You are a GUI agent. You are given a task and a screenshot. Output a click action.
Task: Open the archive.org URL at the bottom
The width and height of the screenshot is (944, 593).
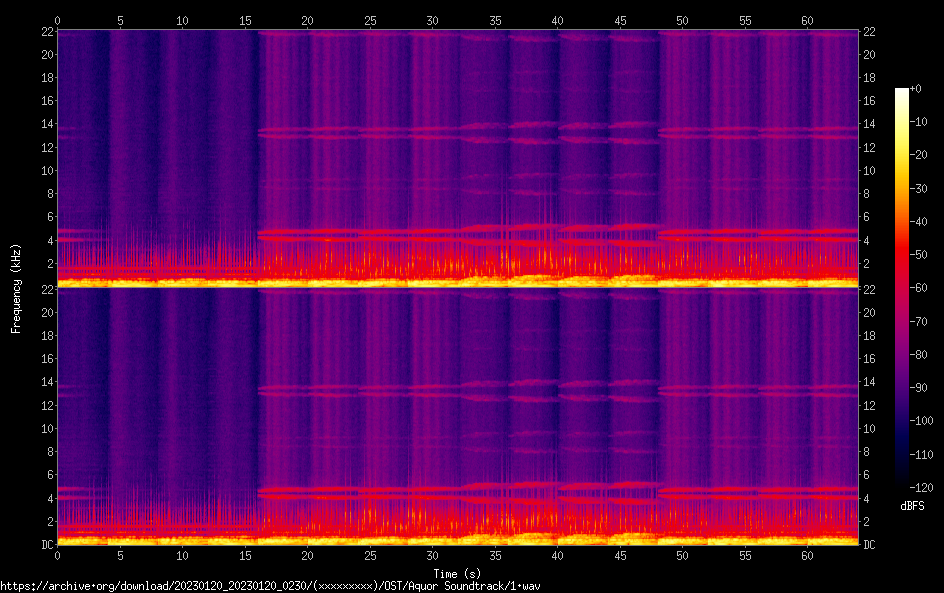(x=277, y=586)
